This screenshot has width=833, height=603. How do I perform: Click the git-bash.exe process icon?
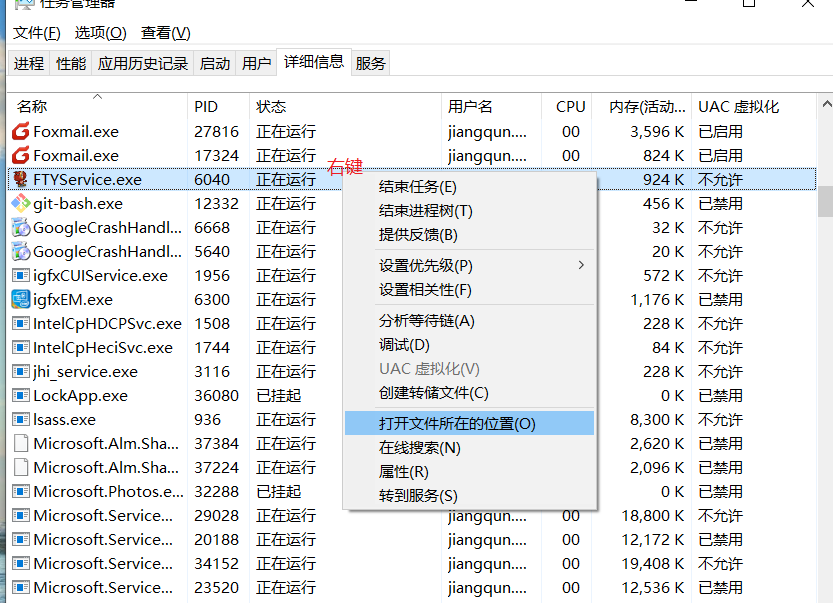20,203
